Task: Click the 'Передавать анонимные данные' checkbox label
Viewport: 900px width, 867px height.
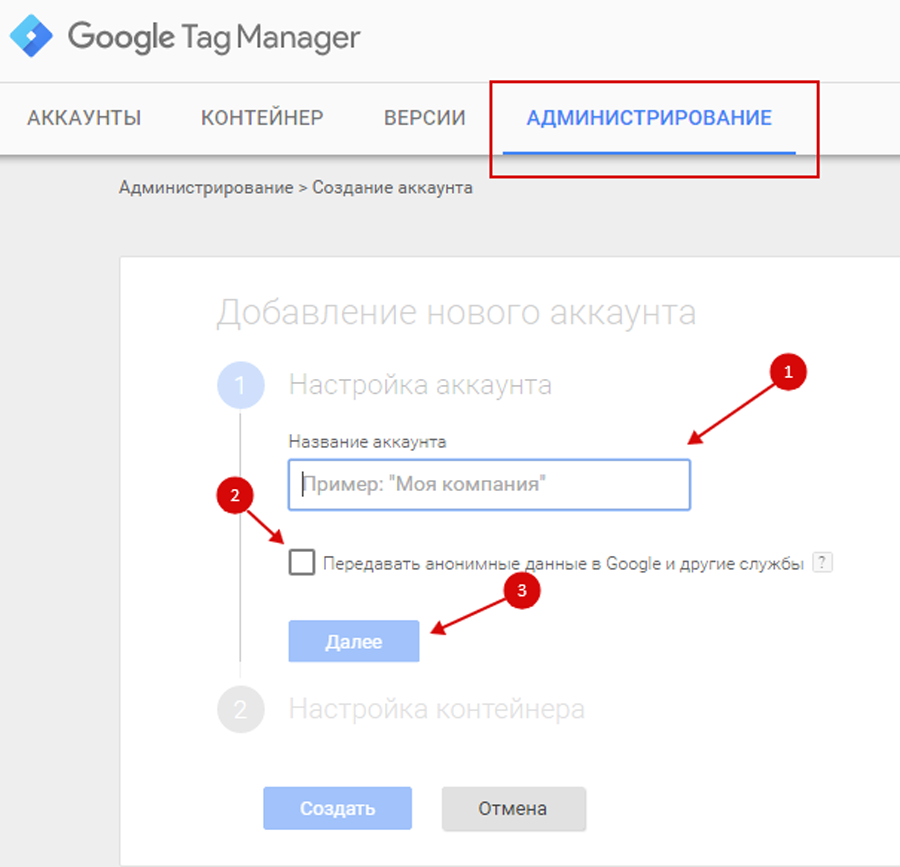Action: [x=563, y=564]
